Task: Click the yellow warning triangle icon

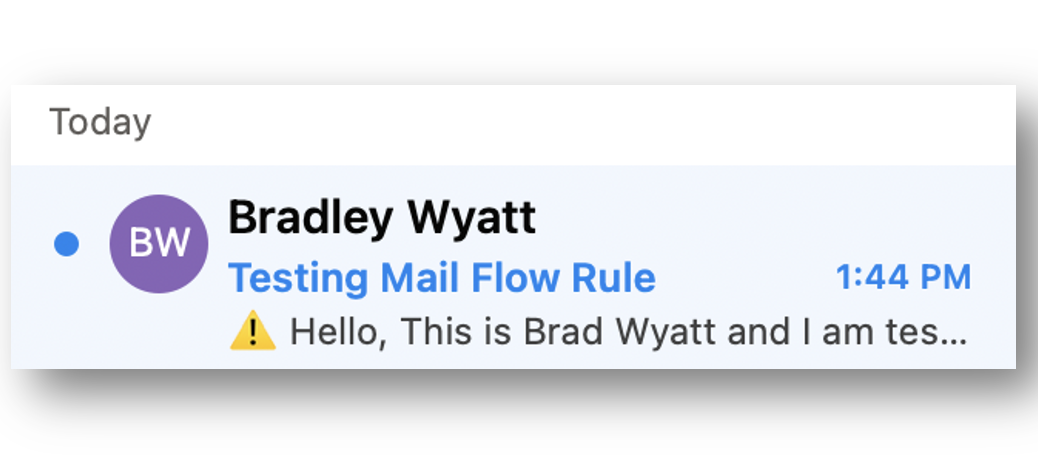Action: pos(252,330)
